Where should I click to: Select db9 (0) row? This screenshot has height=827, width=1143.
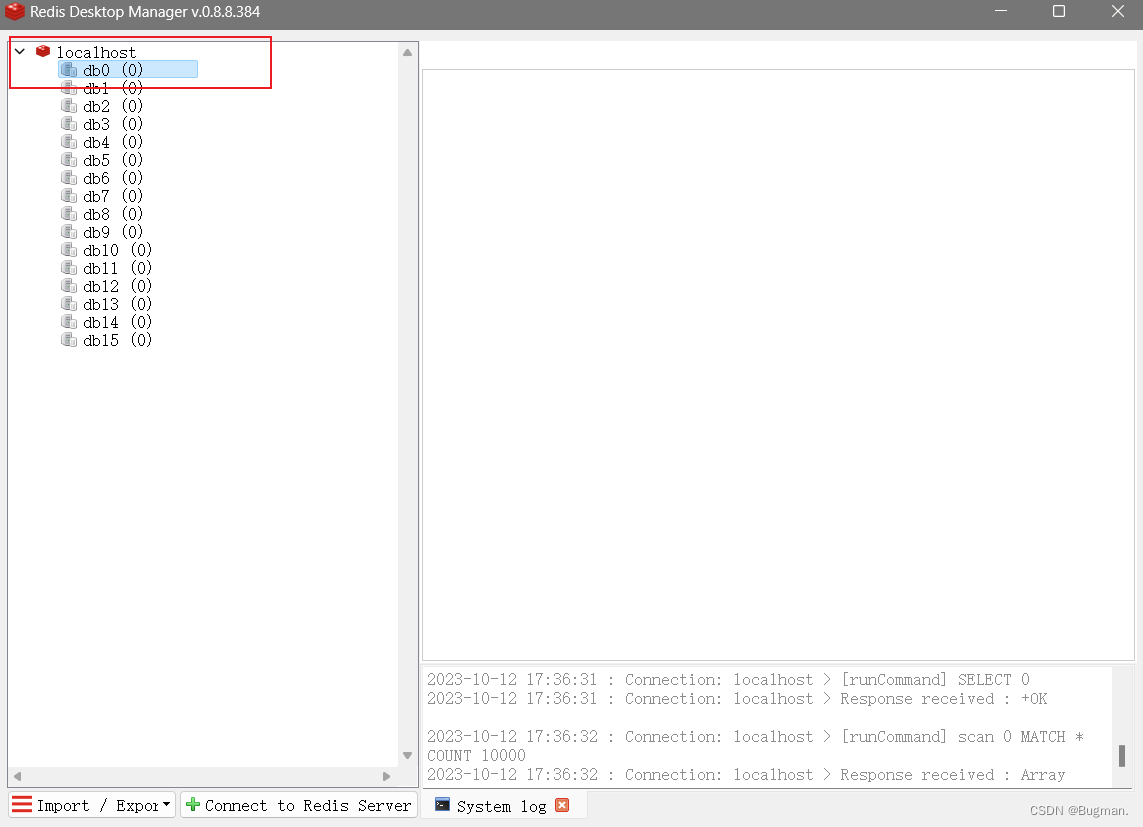tap(113, 232)
